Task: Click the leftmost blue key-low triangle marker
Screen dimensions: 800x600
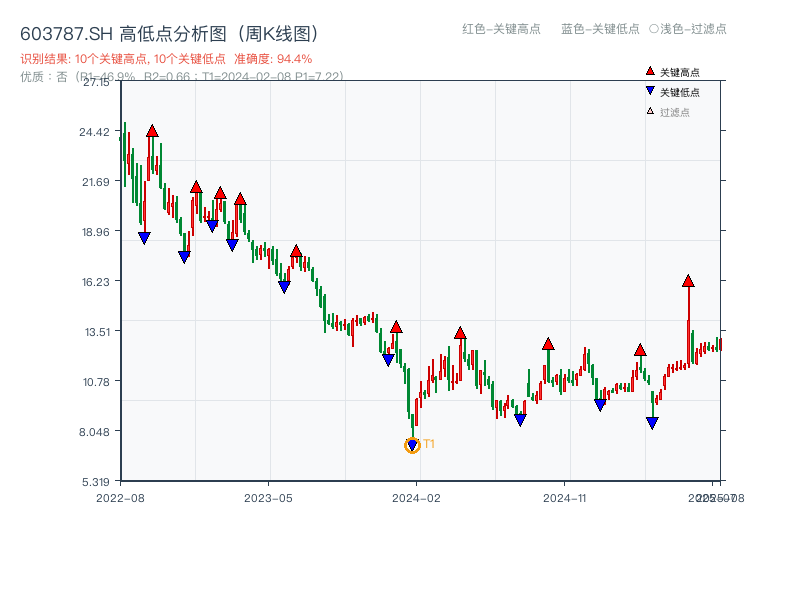Action: pyautogui.click(x=144, y=238)
